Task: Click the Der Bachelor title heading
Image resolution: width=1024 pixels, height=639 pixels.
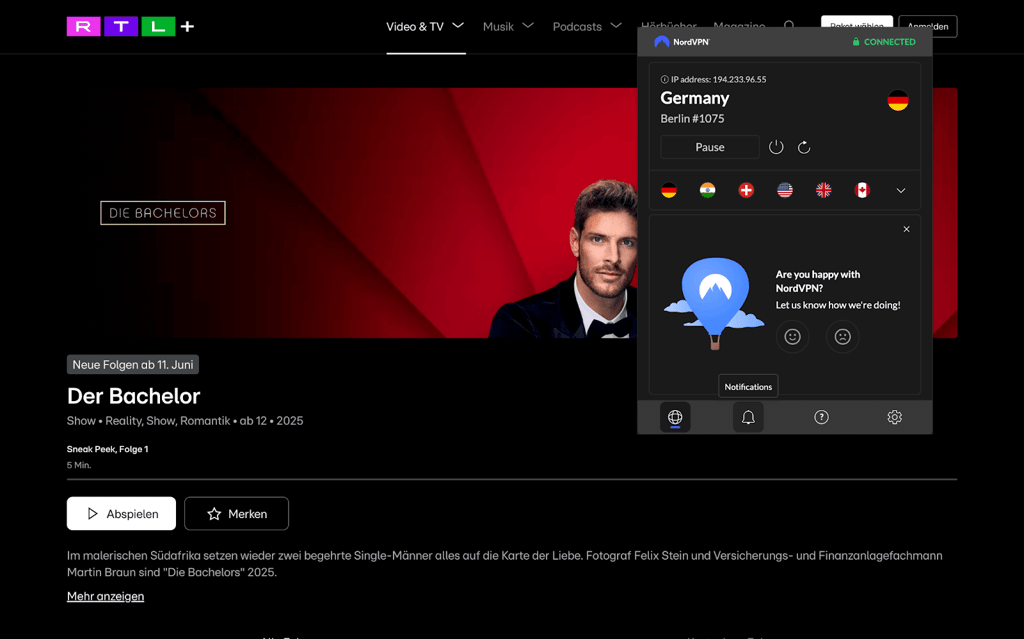Action: coord(133,396)
